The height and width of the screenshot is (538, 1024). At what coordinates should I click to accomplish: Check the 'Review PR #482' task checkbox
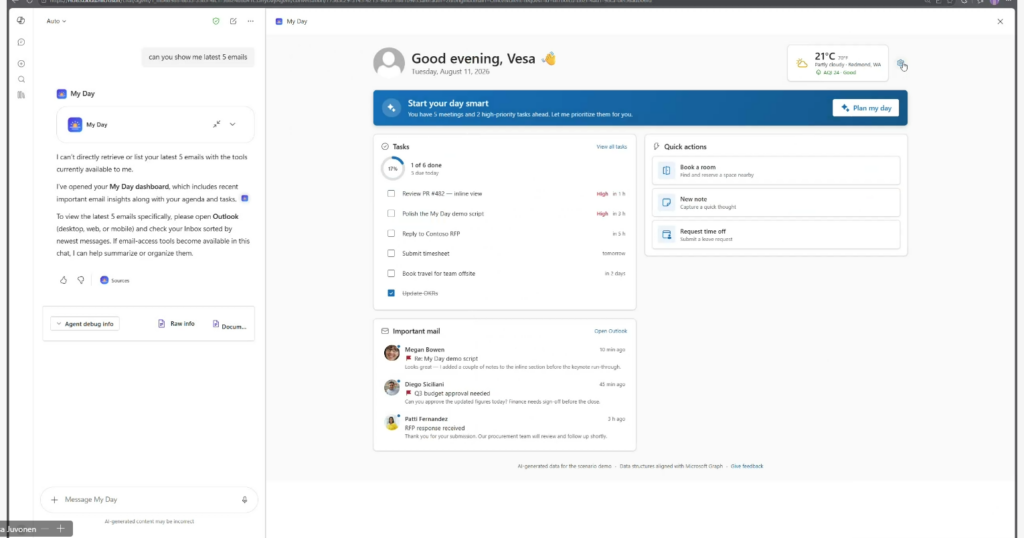(391, 194)
